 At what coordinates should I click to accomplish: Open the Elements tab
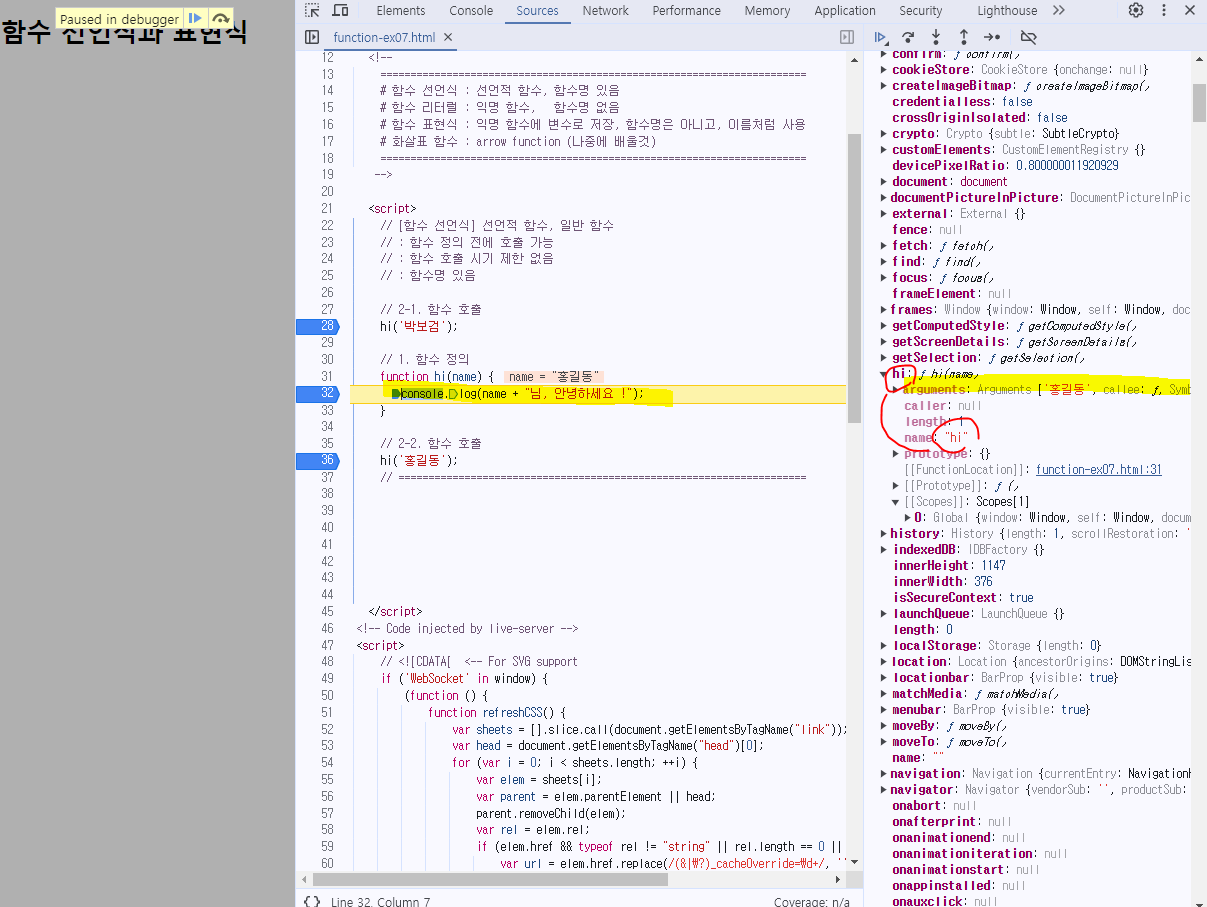pyautogui.click(x=400, y=10)
